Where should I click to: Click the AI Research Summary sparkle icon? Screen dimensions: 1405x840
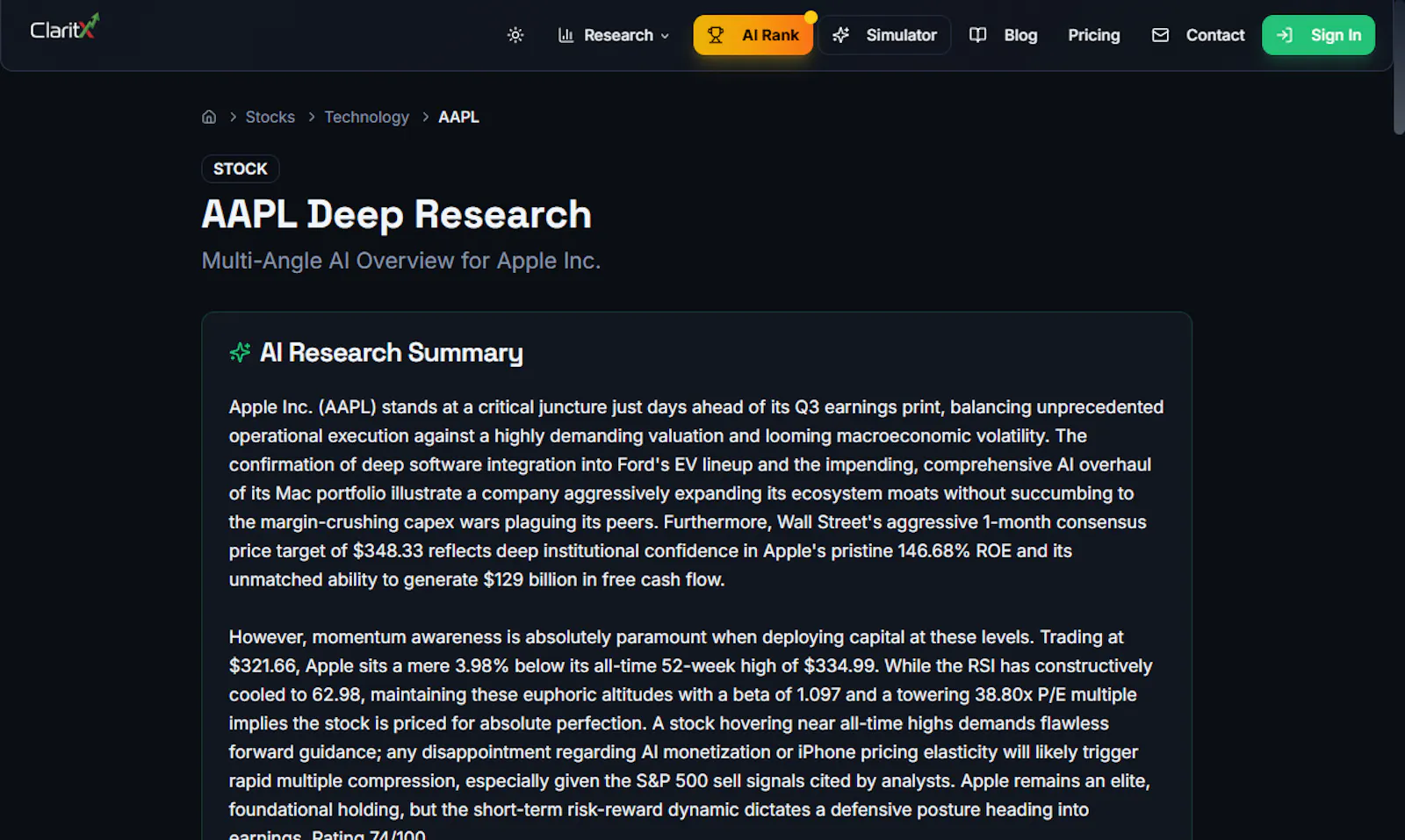pyautogui.click(x=240, y=353)
